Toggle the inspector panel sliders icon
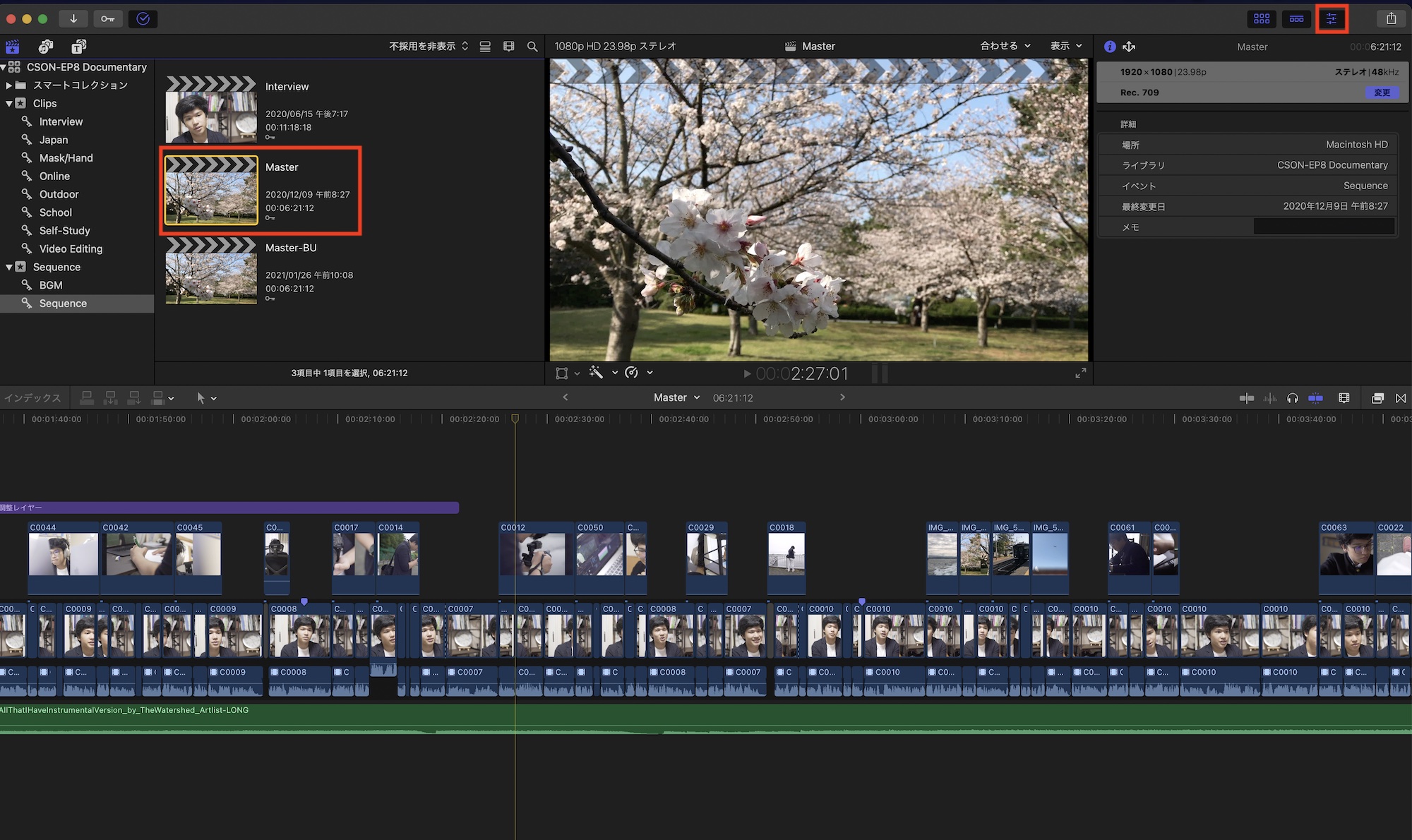This screenshot has width=1412, height=840. pyautogui.click(x=1331, y=18)
